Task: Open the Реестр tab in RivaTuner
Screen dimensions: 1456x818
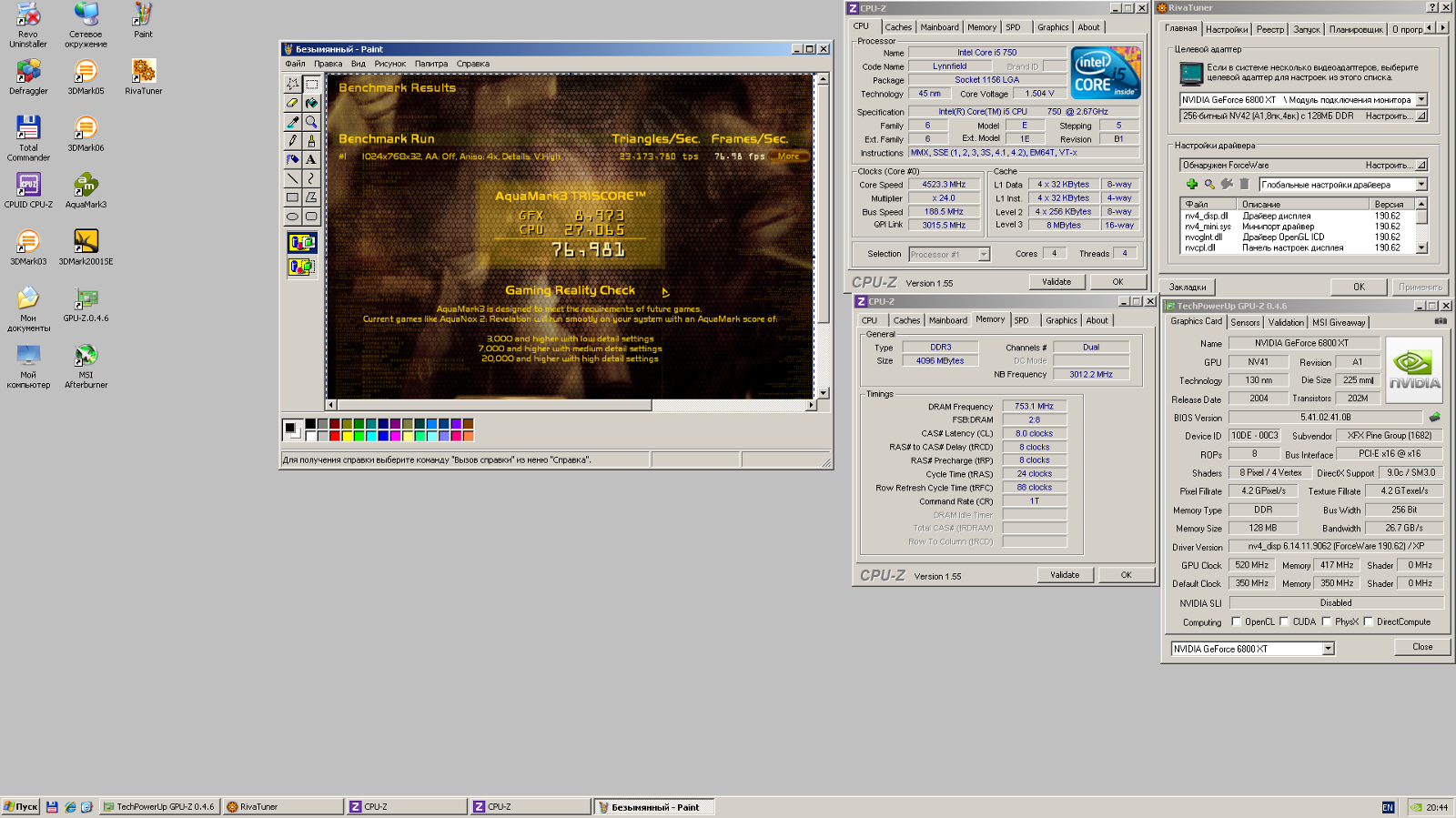Action: click(x=1270, y=29)
